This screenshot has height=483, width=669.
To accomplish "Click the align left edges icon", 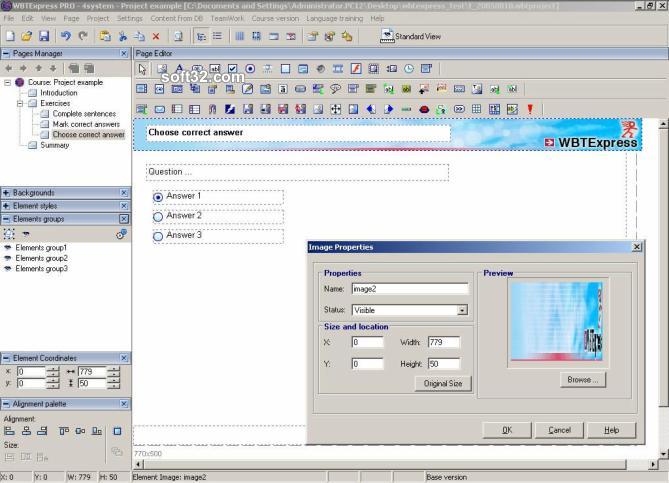I will click(9, 431).
